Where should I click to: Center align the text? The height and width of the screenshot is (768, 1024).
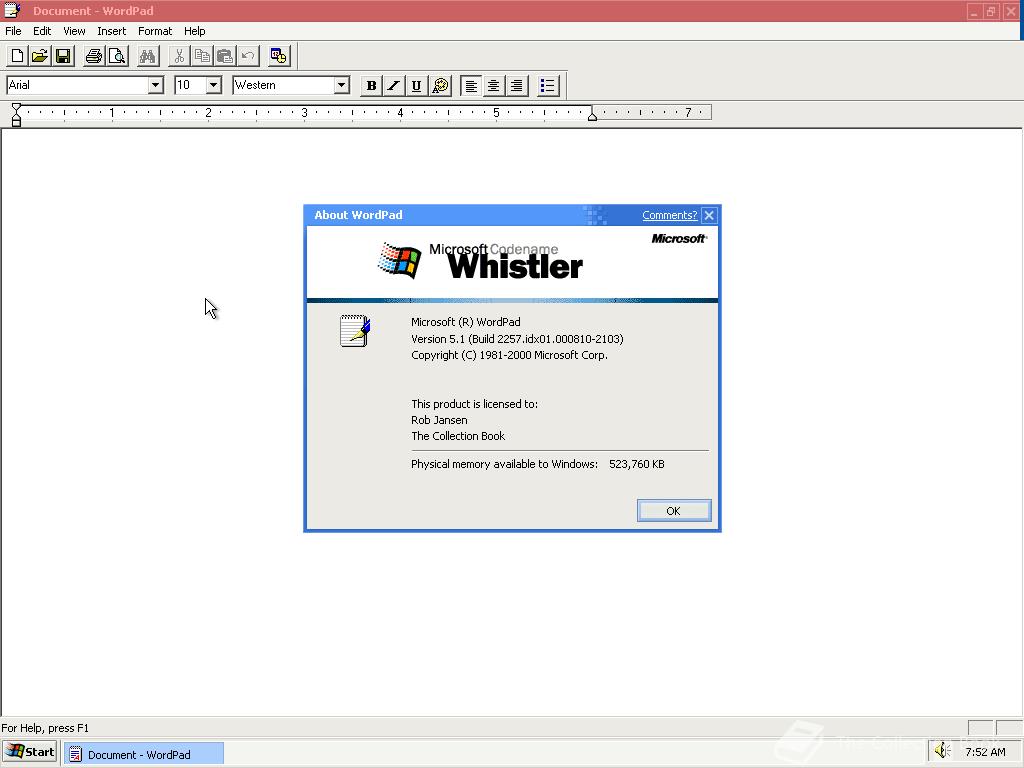pos(494,86)
